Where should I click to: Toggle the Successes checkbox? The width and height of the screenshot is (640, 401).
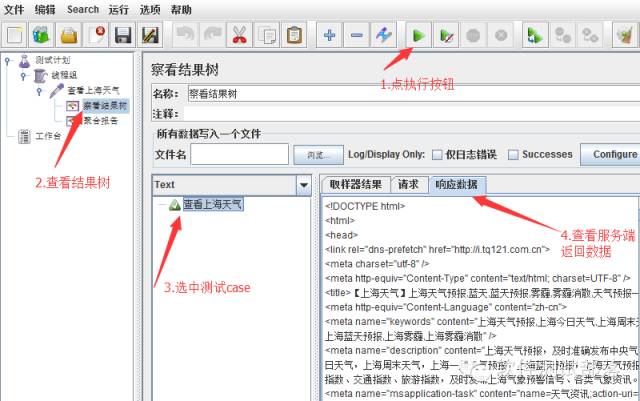coord(513,155)
